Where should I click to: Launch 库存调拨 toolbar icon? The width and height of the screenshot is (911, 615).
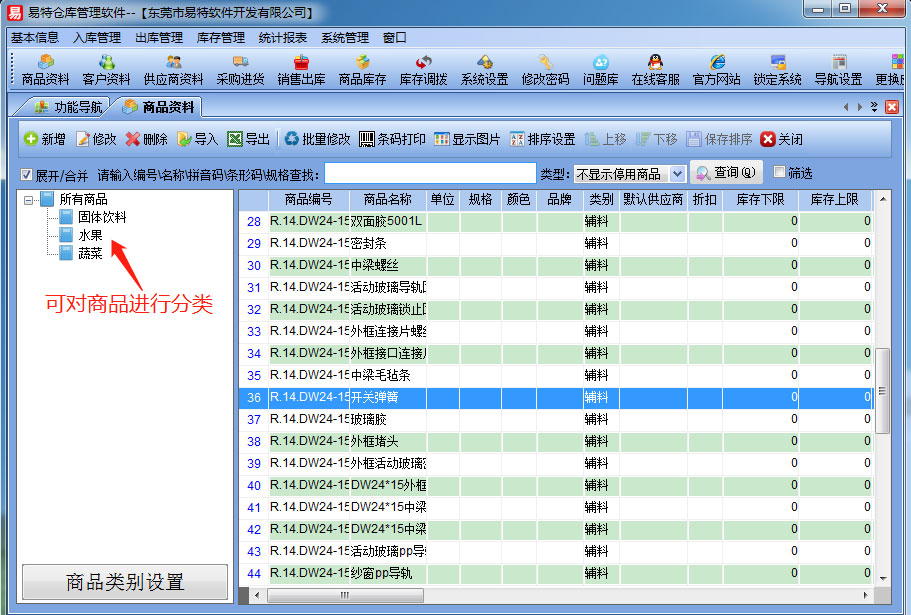424,70
